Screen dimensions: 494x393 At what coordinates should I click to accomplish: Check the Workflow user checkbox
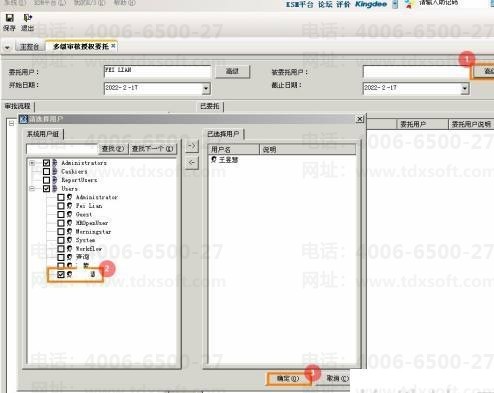(61, 249)
